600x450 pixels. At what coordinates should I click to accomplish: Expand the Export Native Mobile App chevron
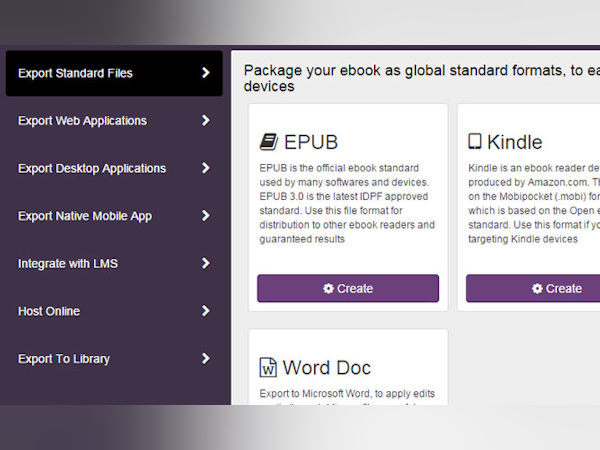[x=206, y=215]
